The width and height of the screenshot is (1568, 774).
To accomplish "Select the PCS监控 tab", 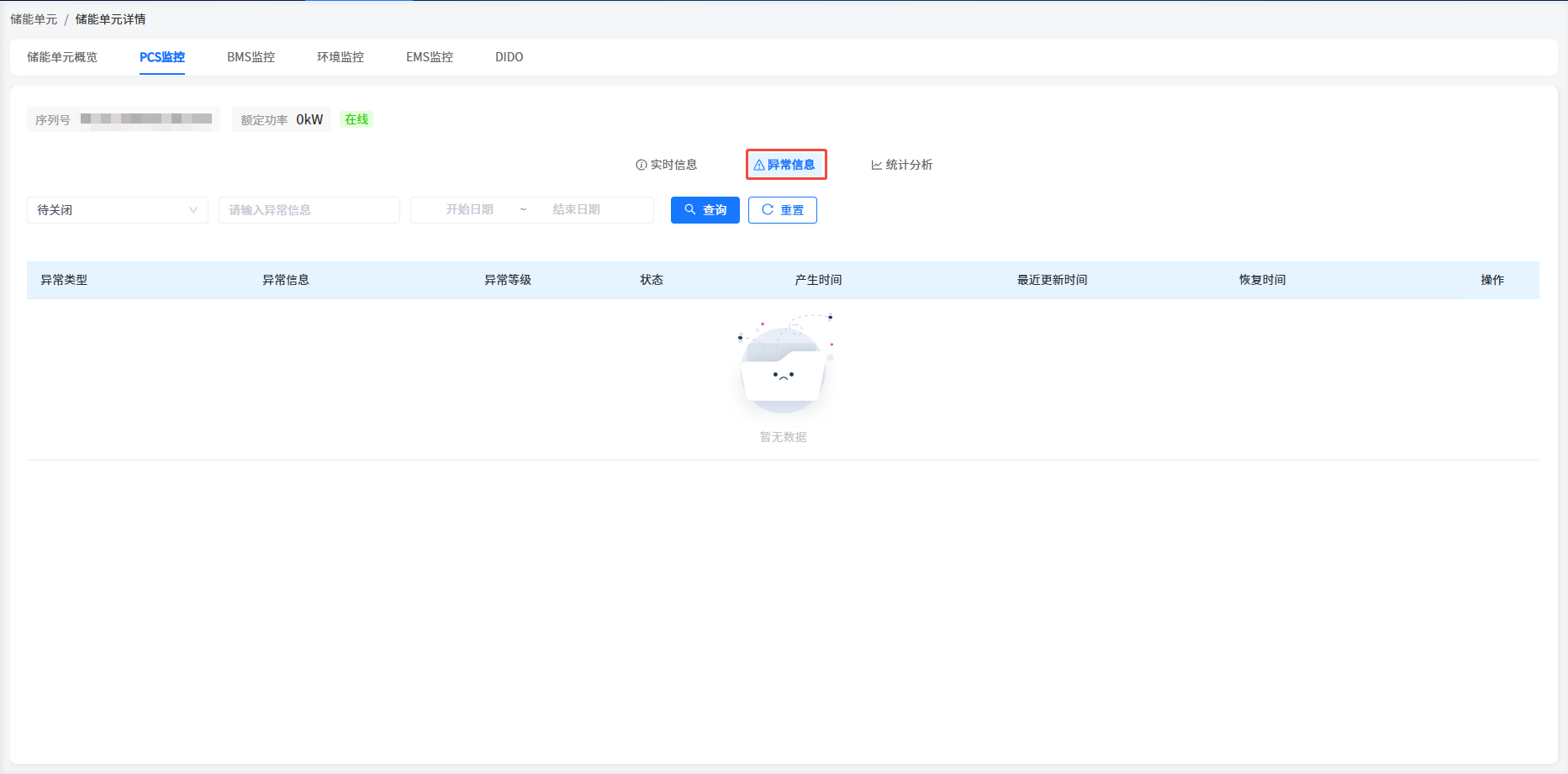I will pos(162,57).
